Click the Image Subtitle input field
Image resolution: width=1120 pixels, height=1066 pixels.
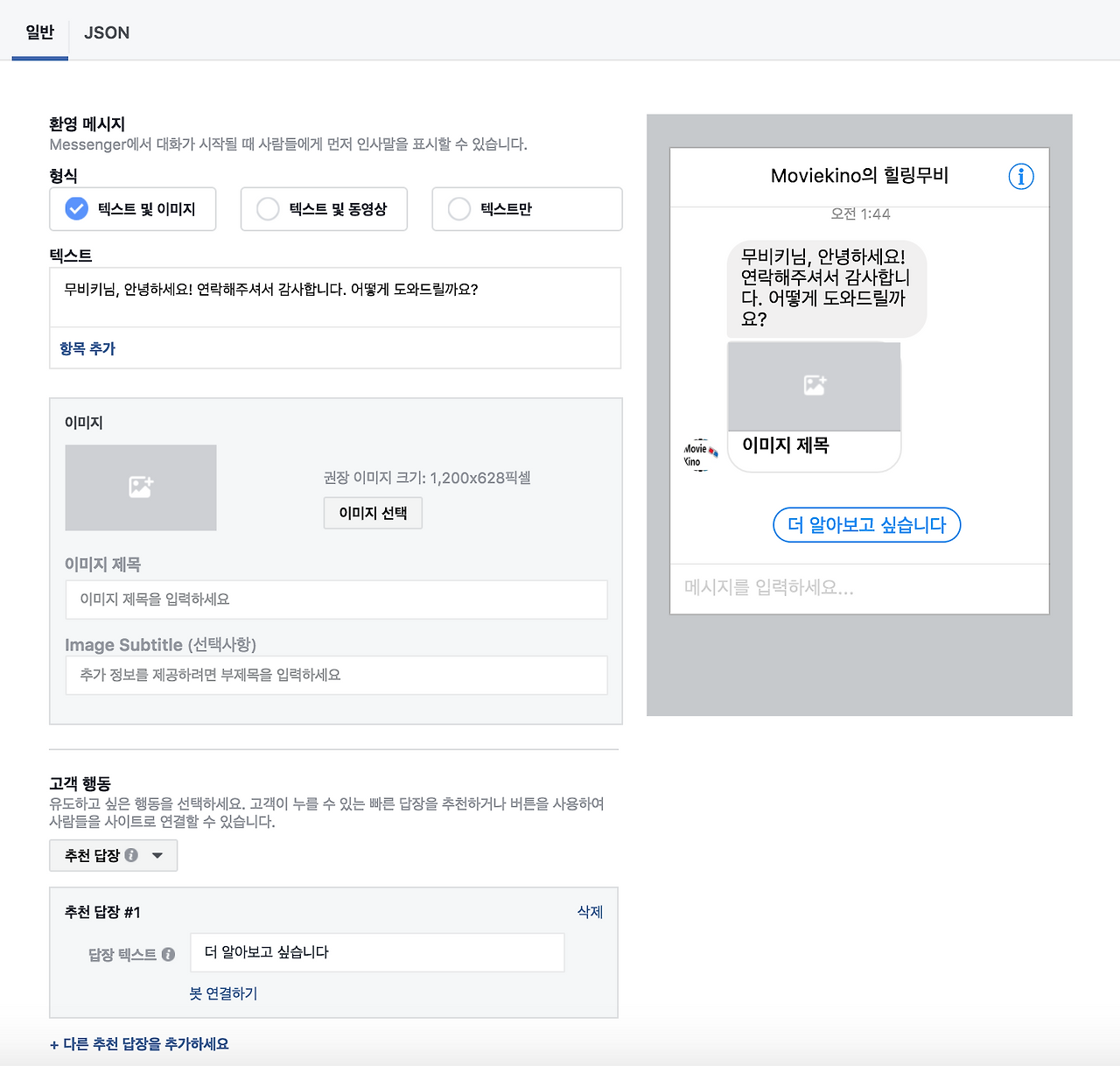click(336, 675)
